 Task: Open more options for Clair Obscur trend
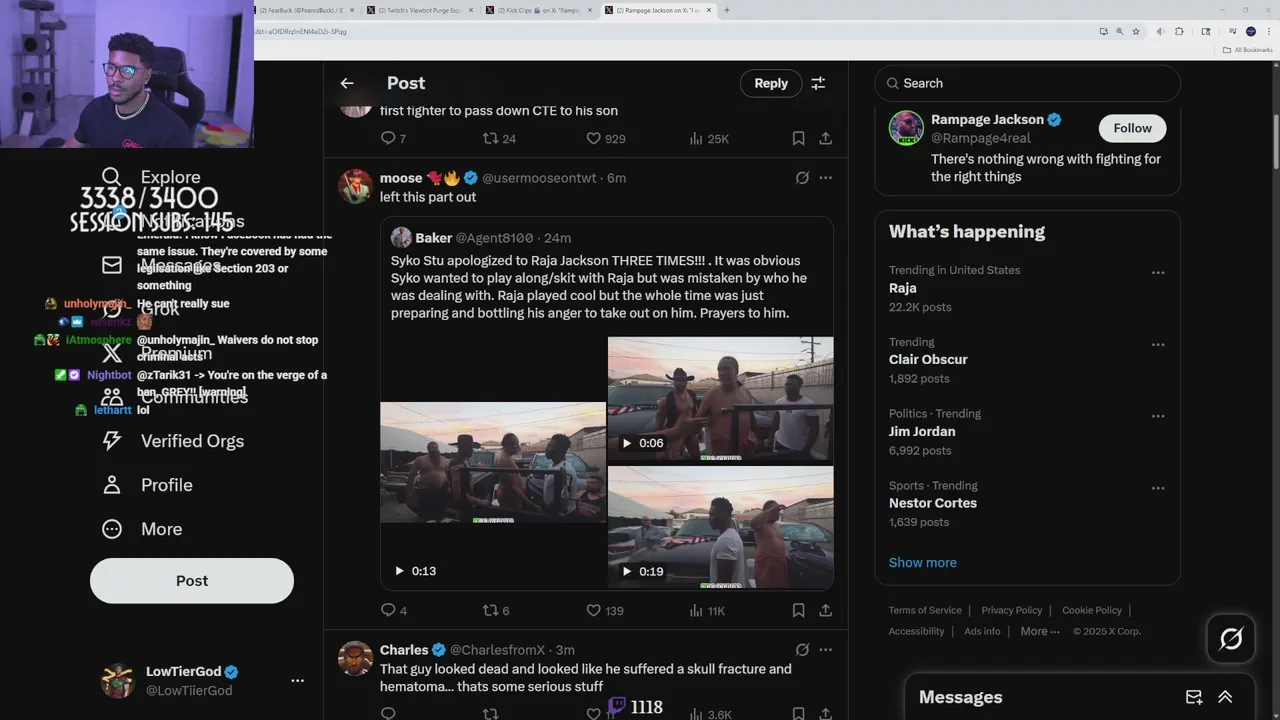point(1157,344)
